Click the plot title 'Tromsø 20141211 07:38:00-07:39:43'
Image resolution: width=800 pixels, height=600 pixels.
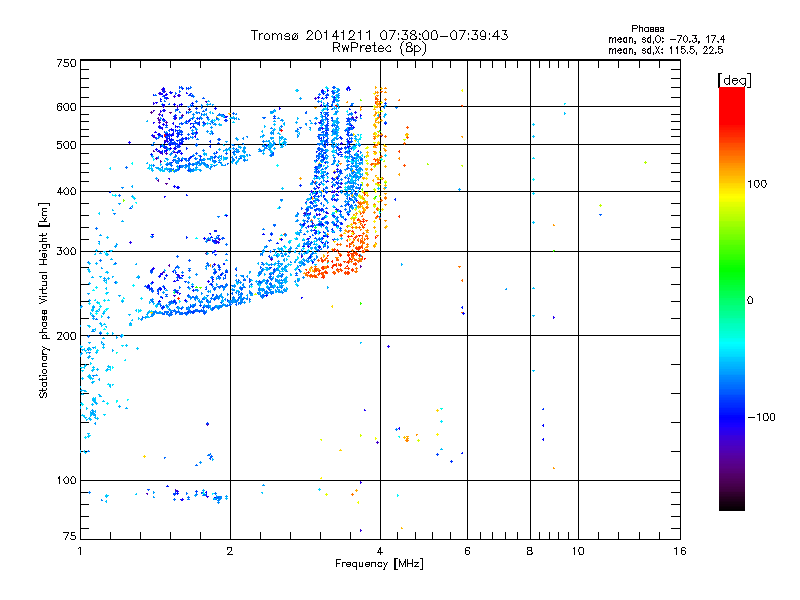tap(379, 35)
